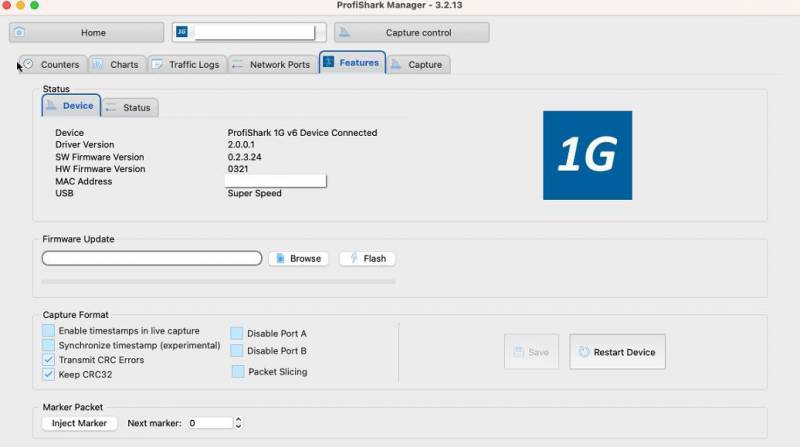800x447 pixels.
Task: Enable the Packet Slicing checkbox
Action: click(238, 372)
